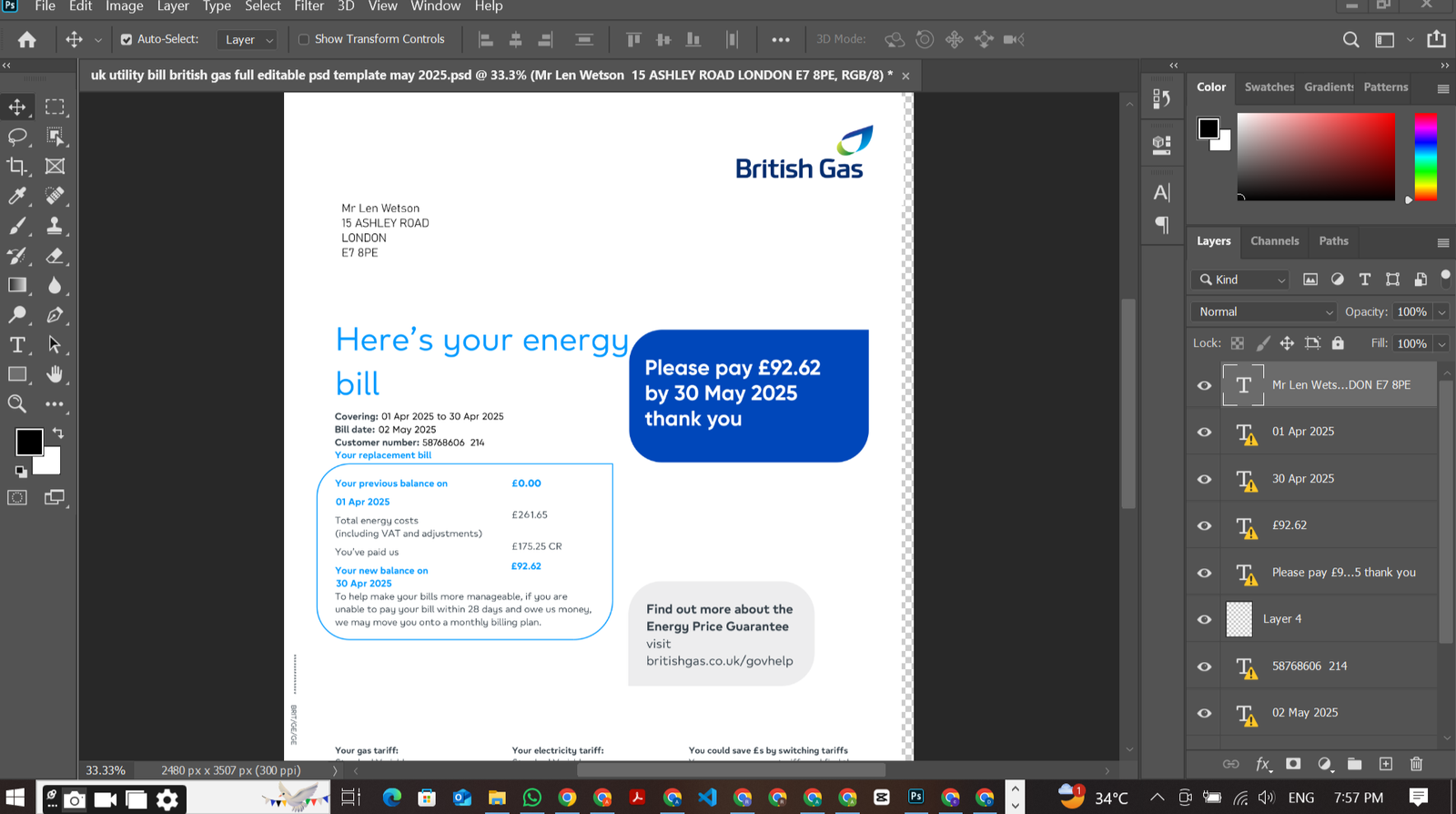Hide Layer 4 visibility eye
The width and height of the screenshot is (1456, 814).
(x=1204, y=619)
